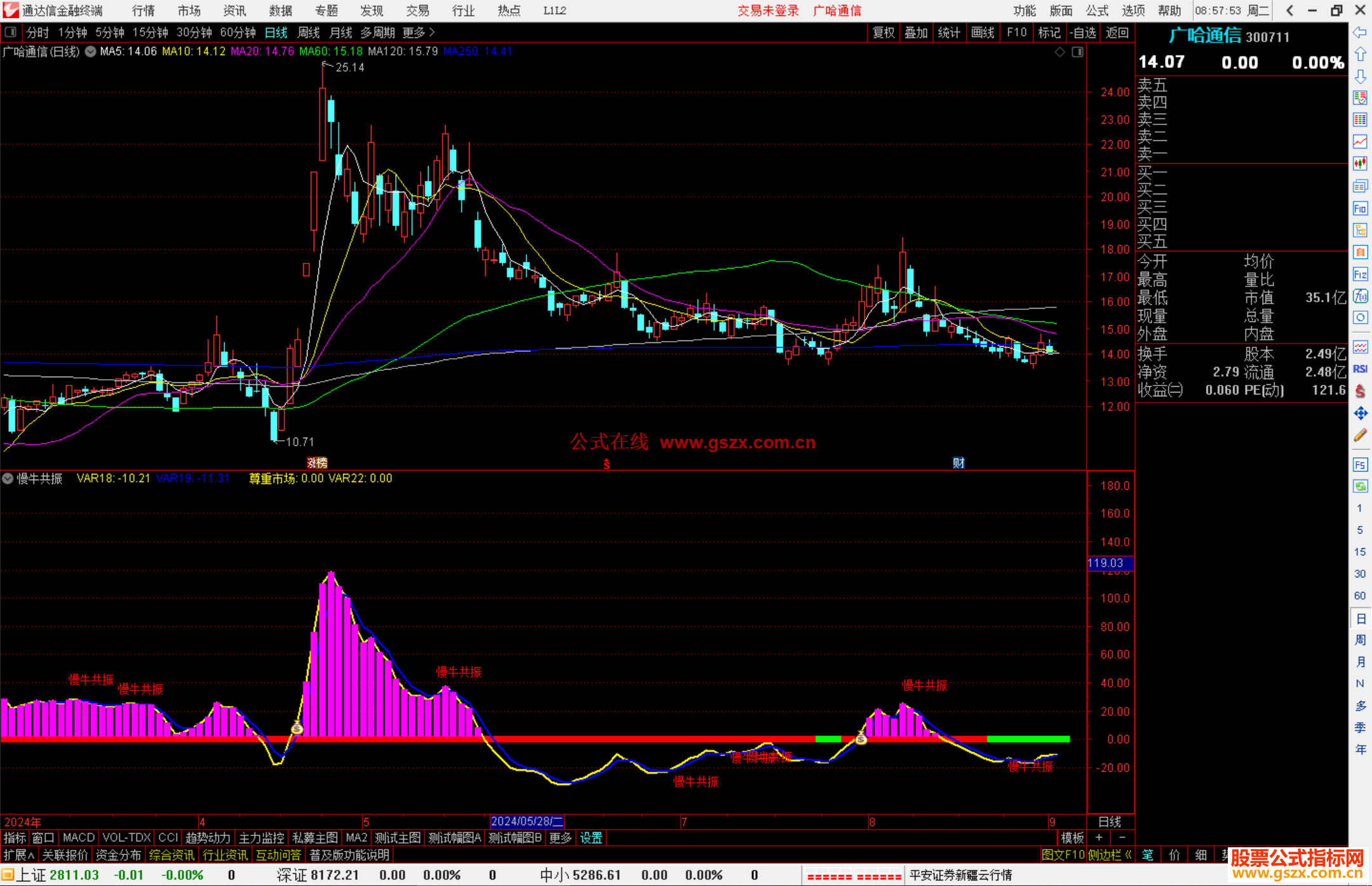Select the pencil drawing tool icon
The height and width of the screenshot is (886, 1372).
(1360, 435)
